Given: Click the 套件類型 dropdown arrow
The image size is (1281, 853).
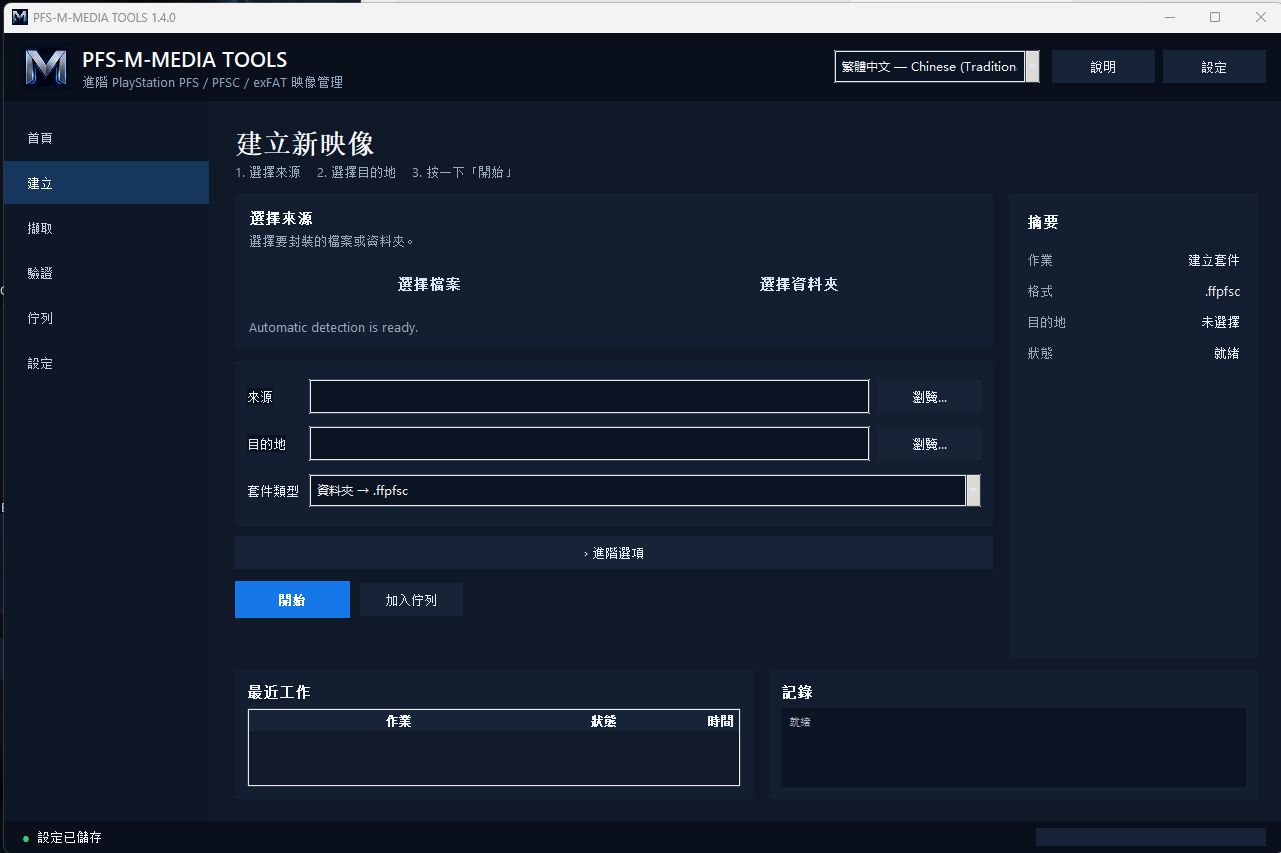Looking at the screenshot, I should click(x=973, y=490).
